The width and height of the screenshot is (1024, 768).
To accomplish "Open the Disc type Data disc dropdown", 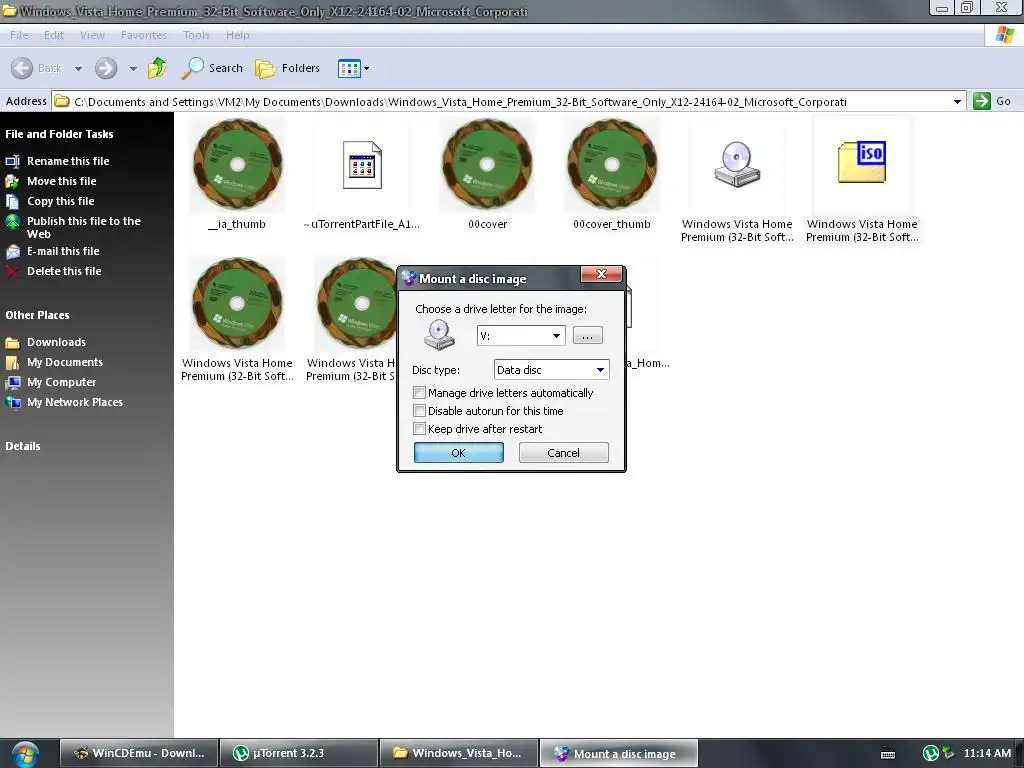I will tap(551, 370).
